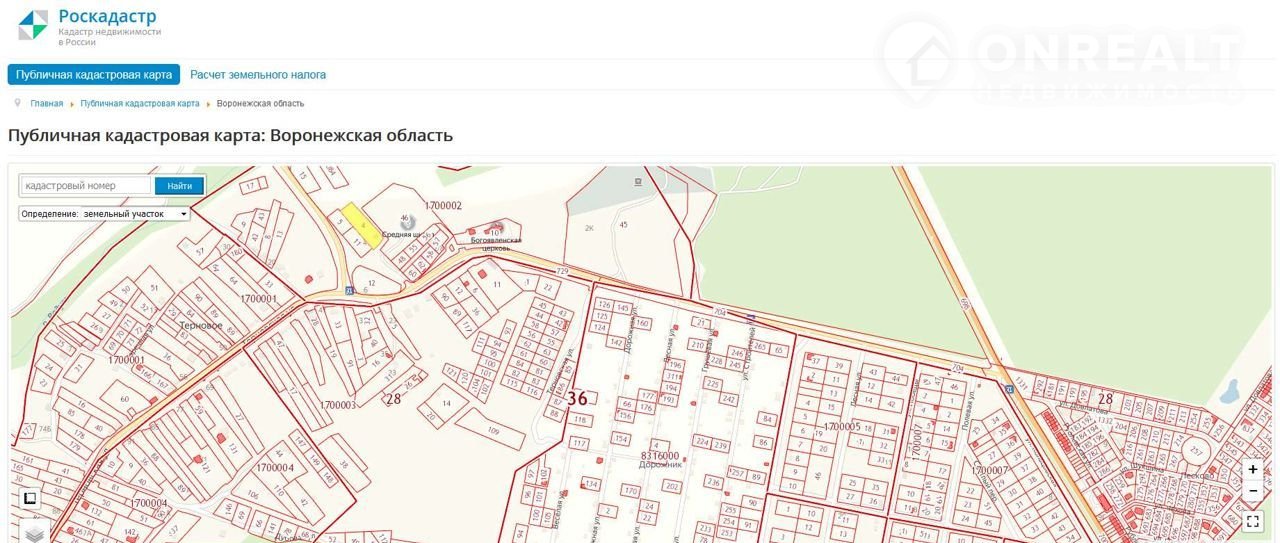Image resolution: width=1280 pixels, height=543 pixels.
Task: Open Публичная кадастровая карта breadcrumb link
Action: pos(140,104)
